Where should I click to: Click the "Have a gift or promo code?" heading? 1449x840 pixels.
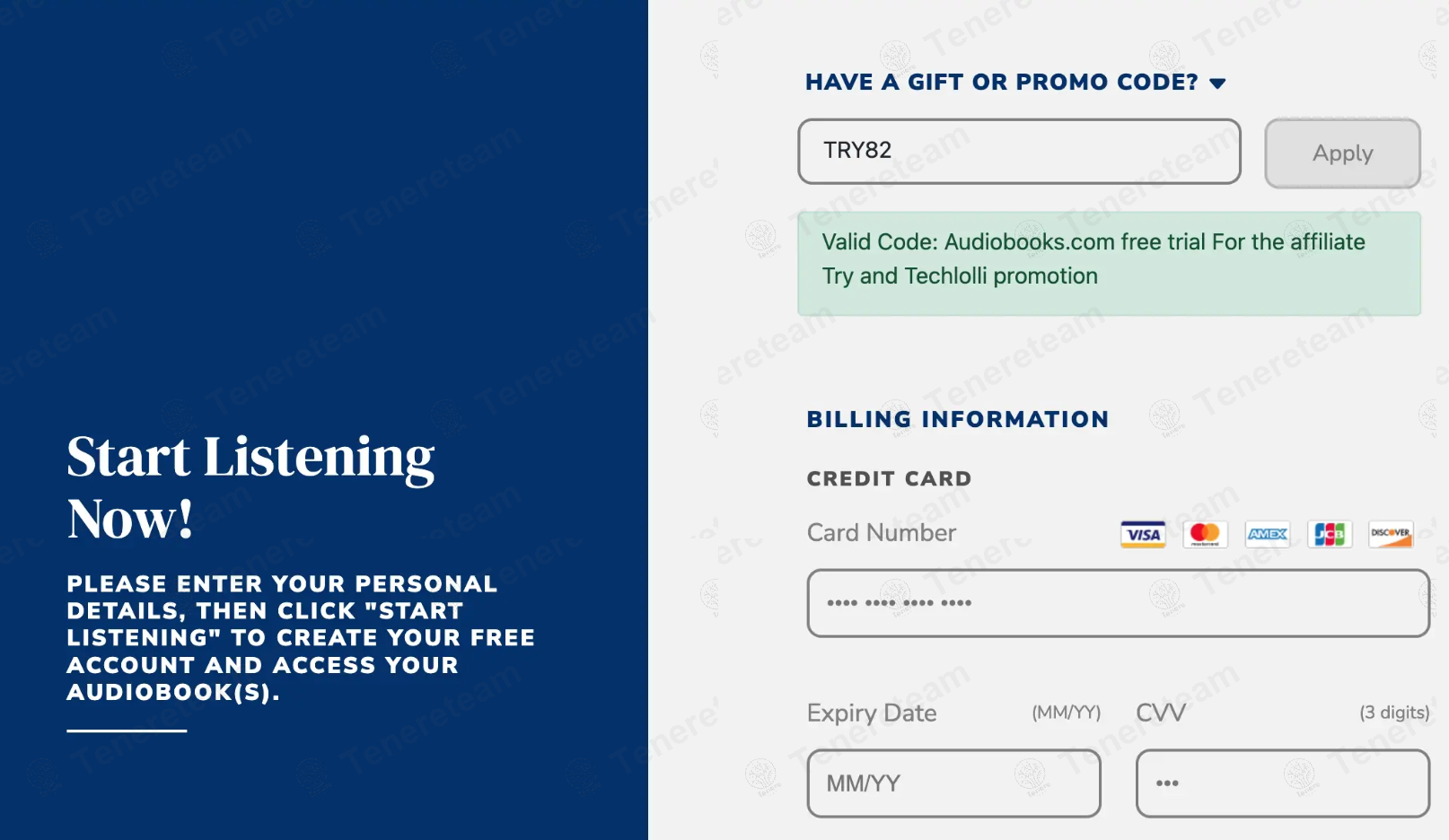(1001, 83)
